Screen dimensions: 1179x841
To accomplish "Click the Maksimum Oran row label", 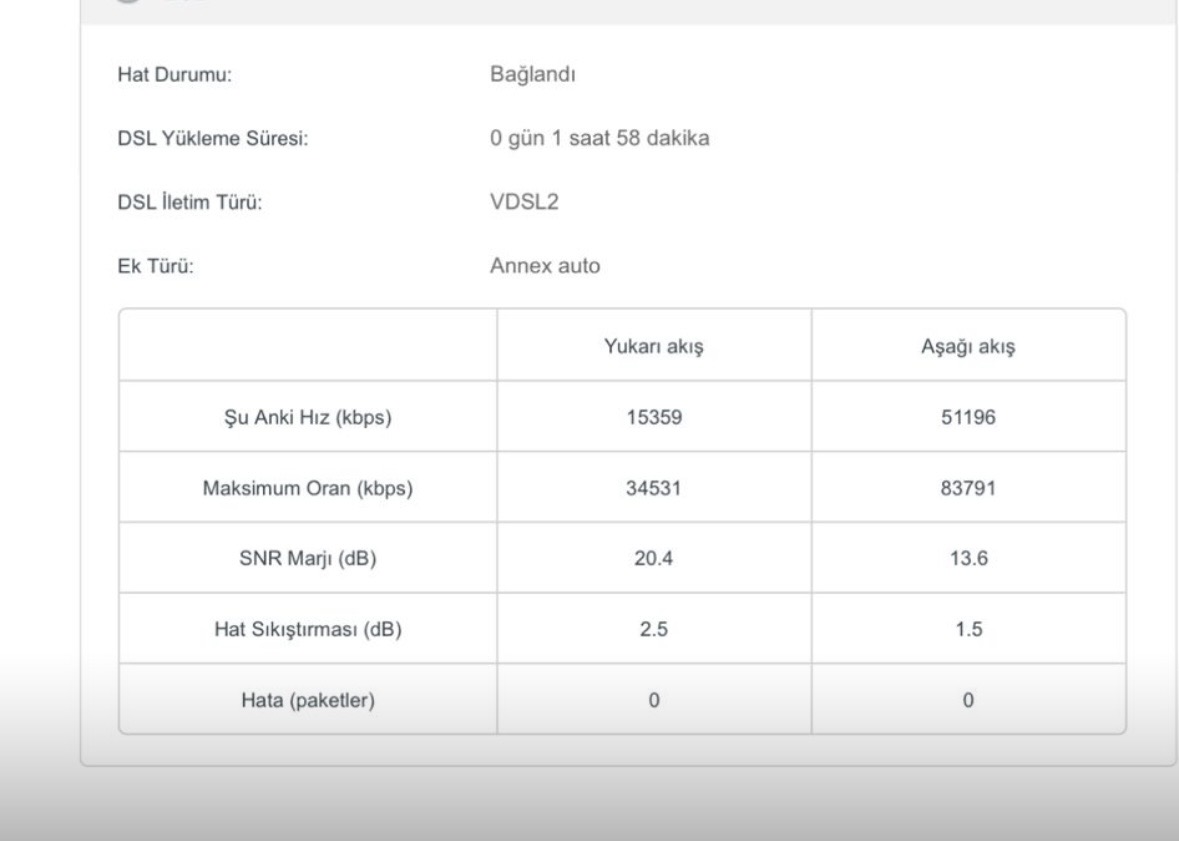I will click(x=308, y=489).
